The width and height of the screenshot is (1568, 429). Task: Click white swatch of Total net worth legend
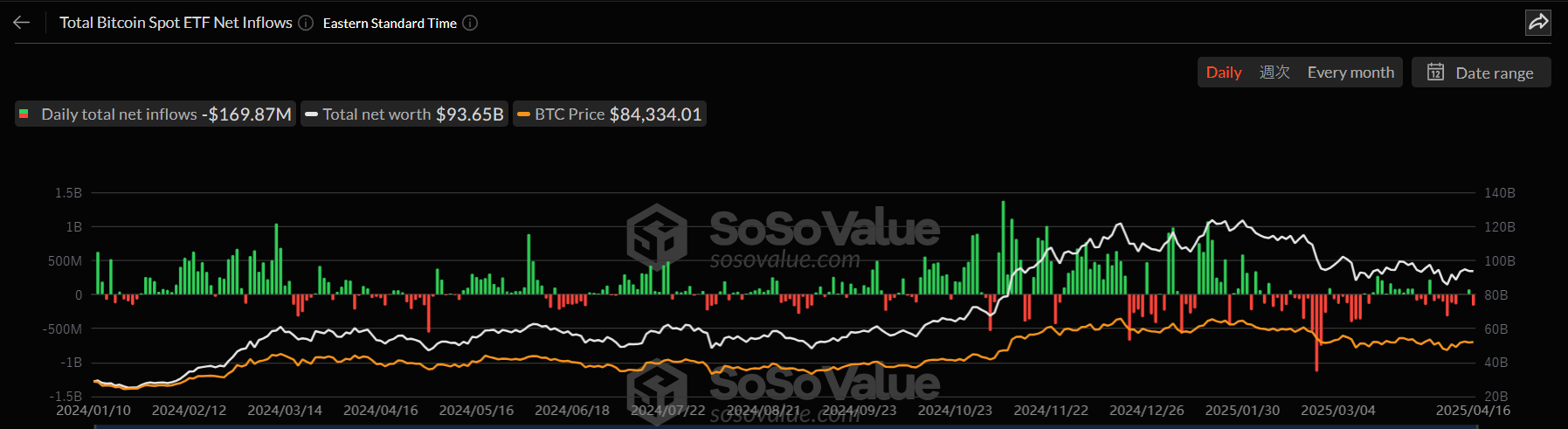tap(311, 114)
